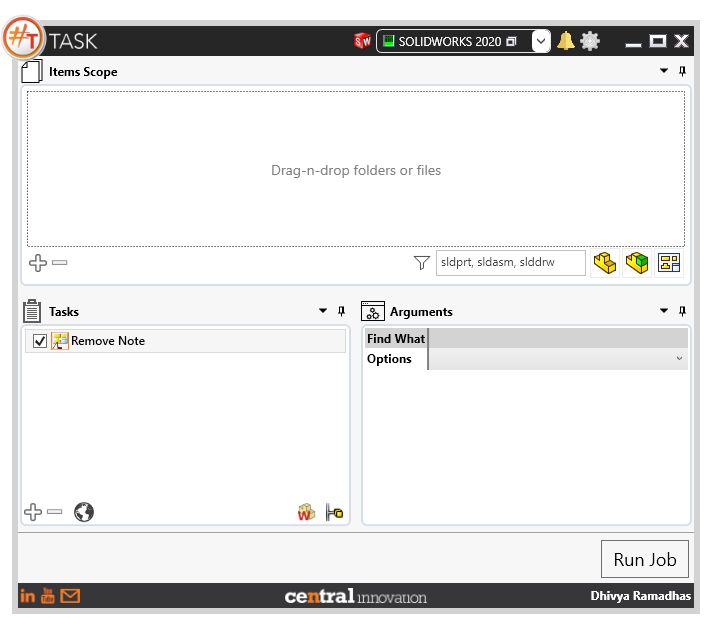
Task: Select the Remove Note task row
Action: (185, 341)
